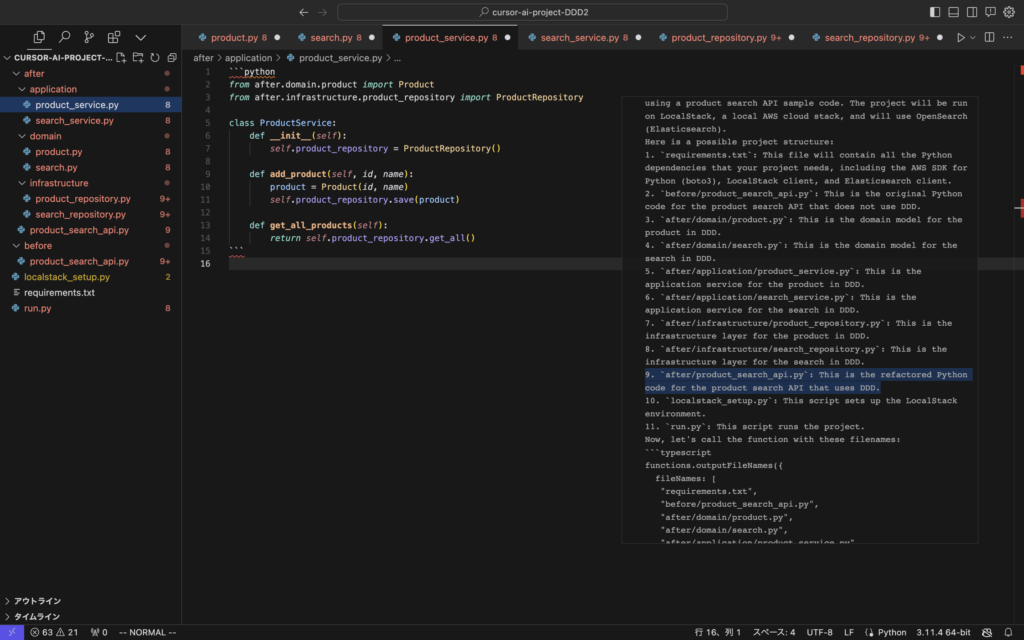Image resolution: width=1024 pixels, height=640 pixels.
Task: Go forward with the right arrow
Action: coord(322,12)
